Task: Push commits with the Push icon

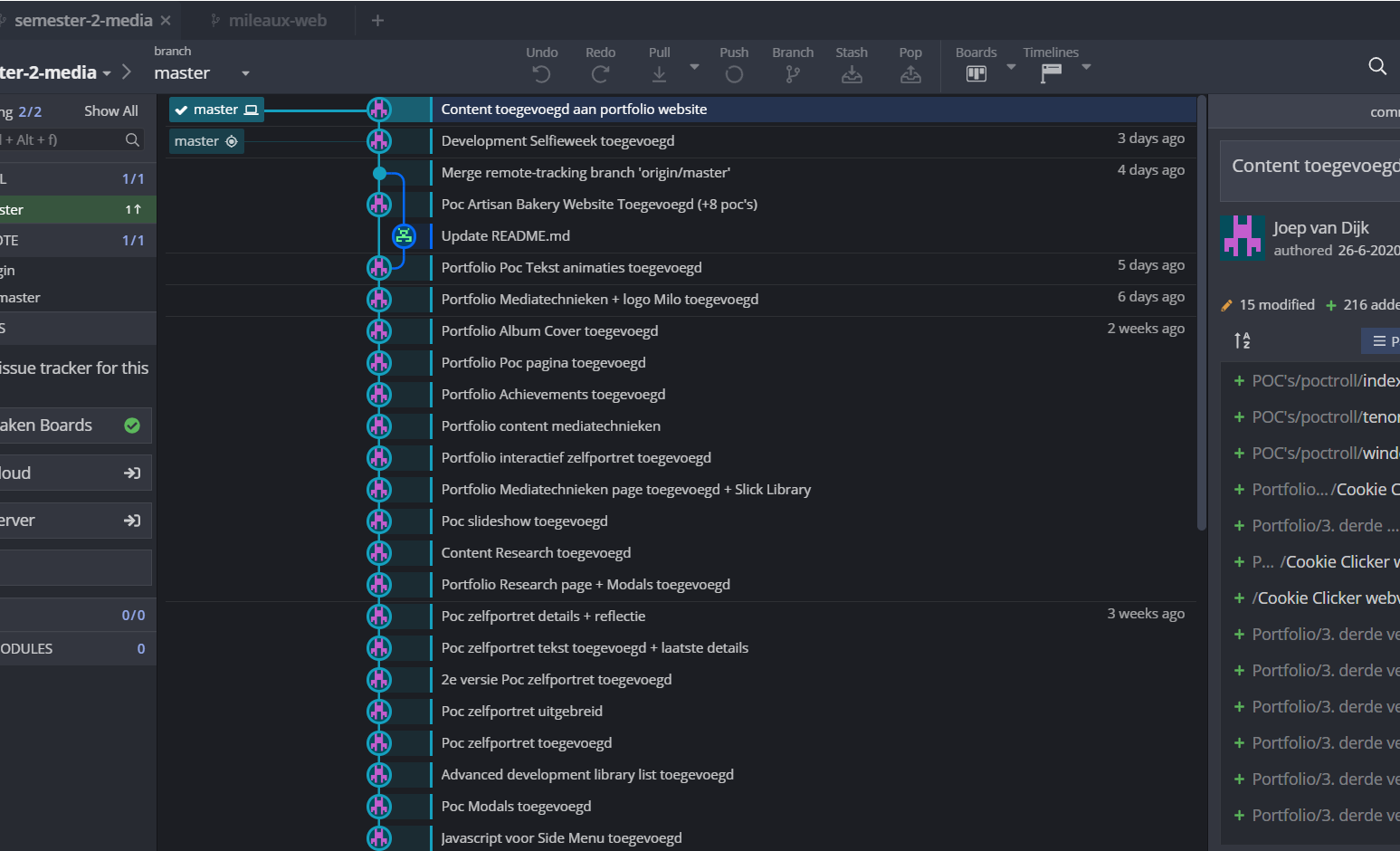Action: 734,74
